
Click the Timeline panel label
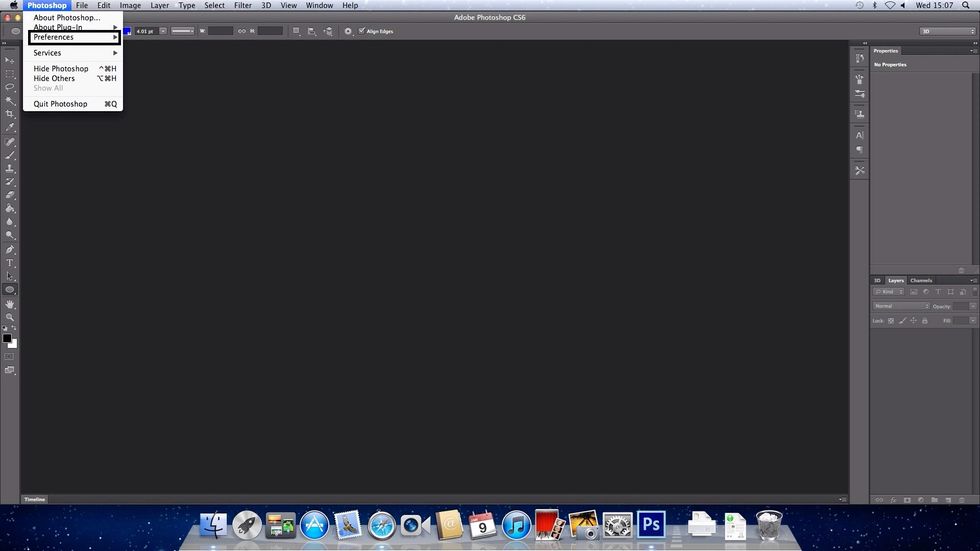click(x=34, y=499)
